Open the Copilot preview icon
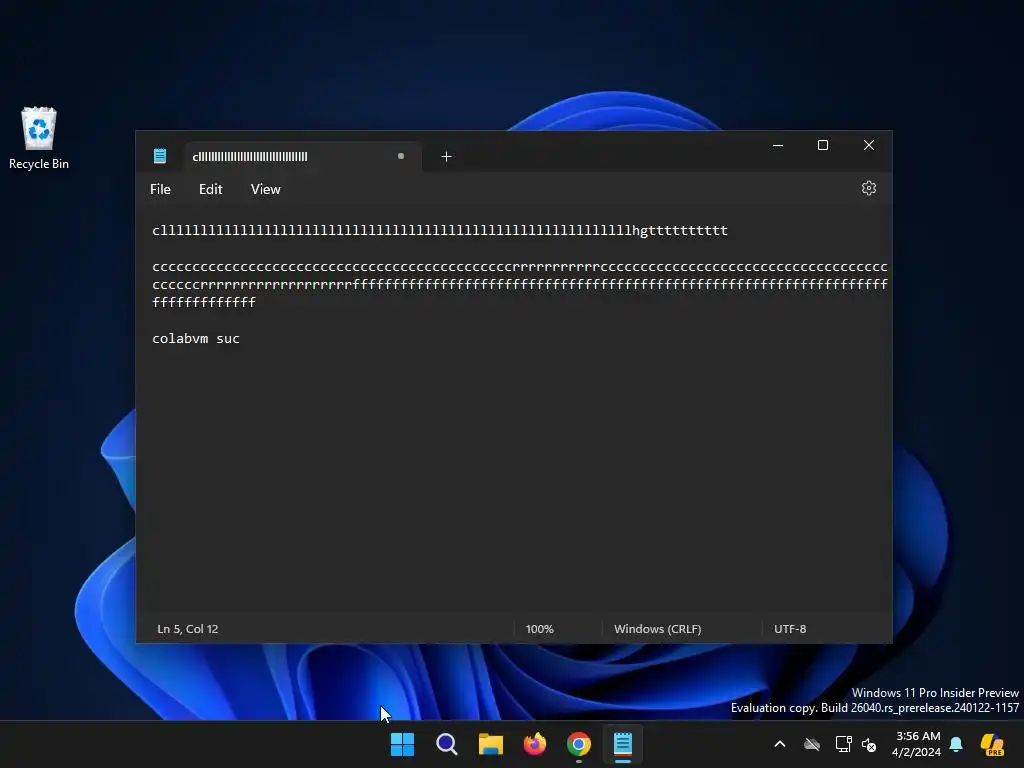 [x=992, y=744]
